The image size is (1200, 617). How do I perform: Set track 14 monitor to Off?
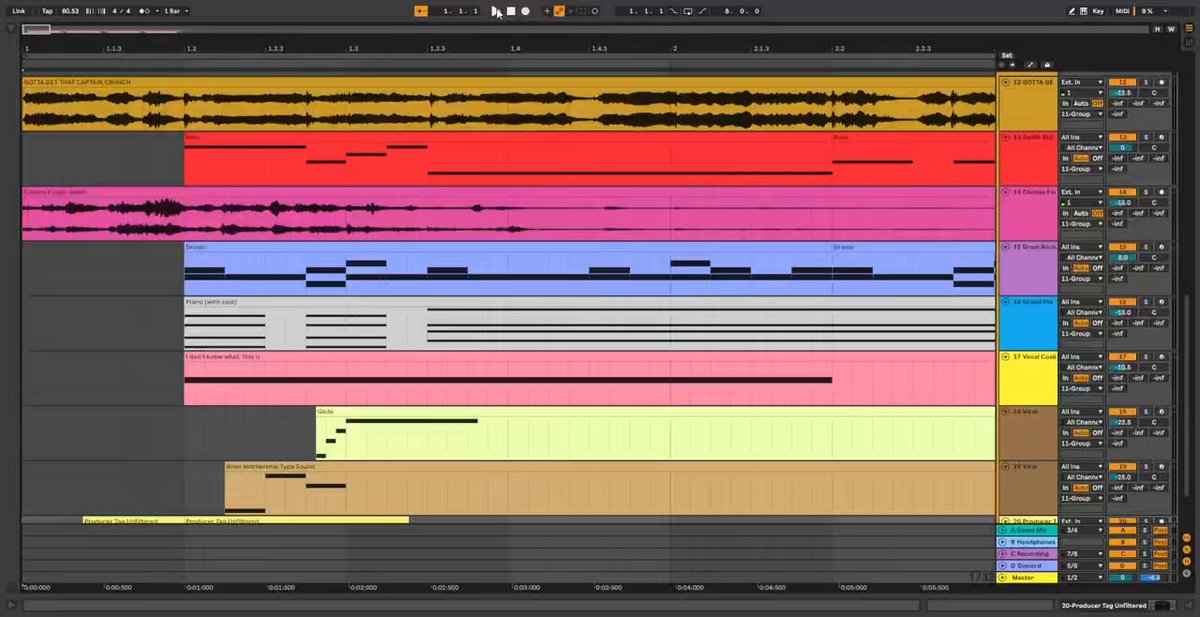tap(1097, 213)
